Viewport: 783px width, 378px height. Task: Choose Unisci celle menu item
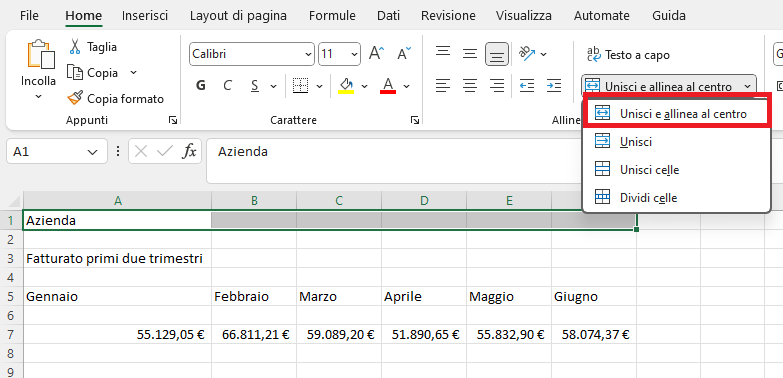677,170
